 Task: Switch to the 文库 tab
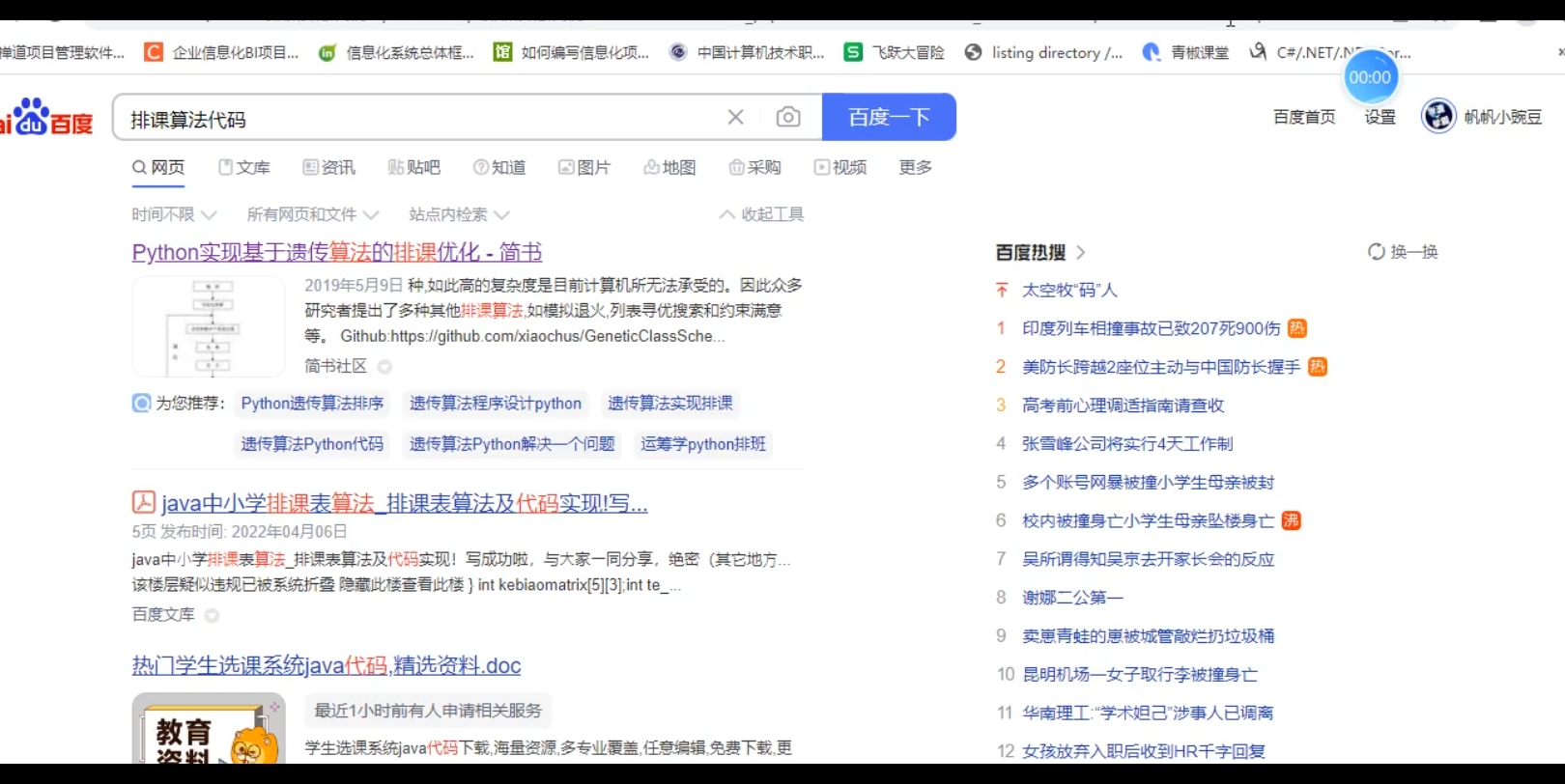coord(244,167)
